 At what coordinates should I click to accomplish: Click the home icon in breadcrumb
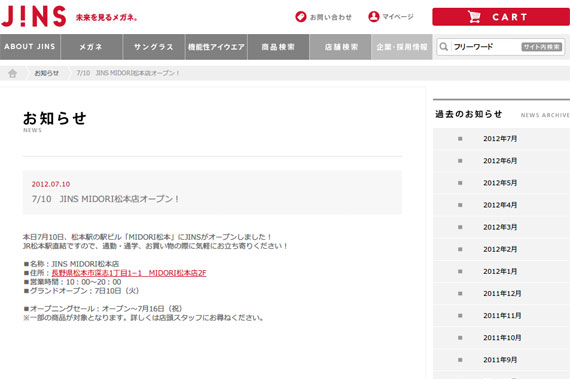12,73
